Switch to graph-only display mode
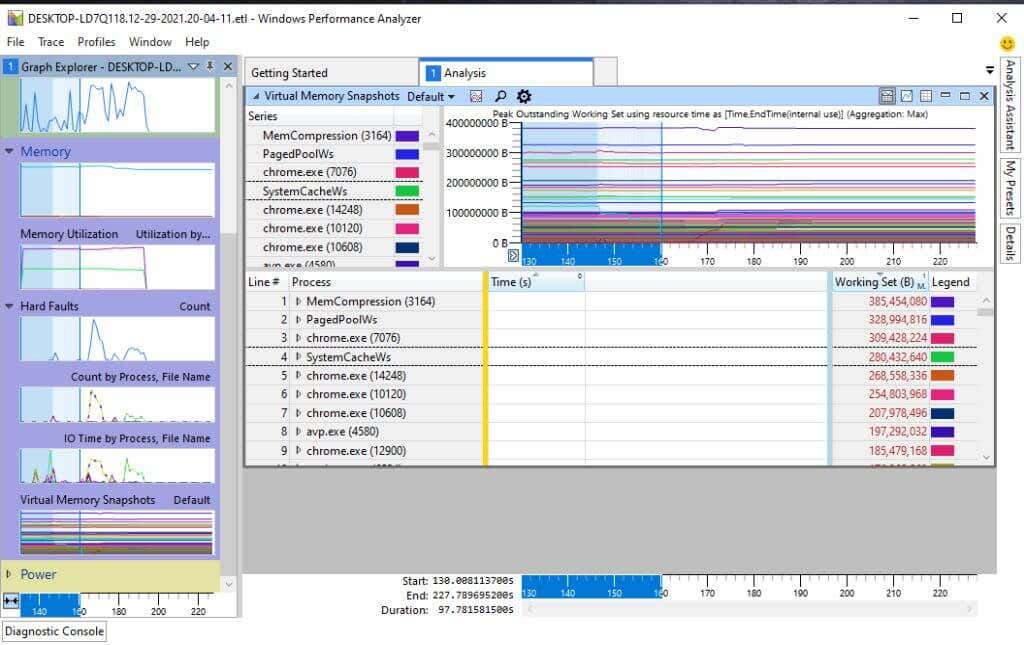This screenshot has width=1024, height=645. (906, 96)
